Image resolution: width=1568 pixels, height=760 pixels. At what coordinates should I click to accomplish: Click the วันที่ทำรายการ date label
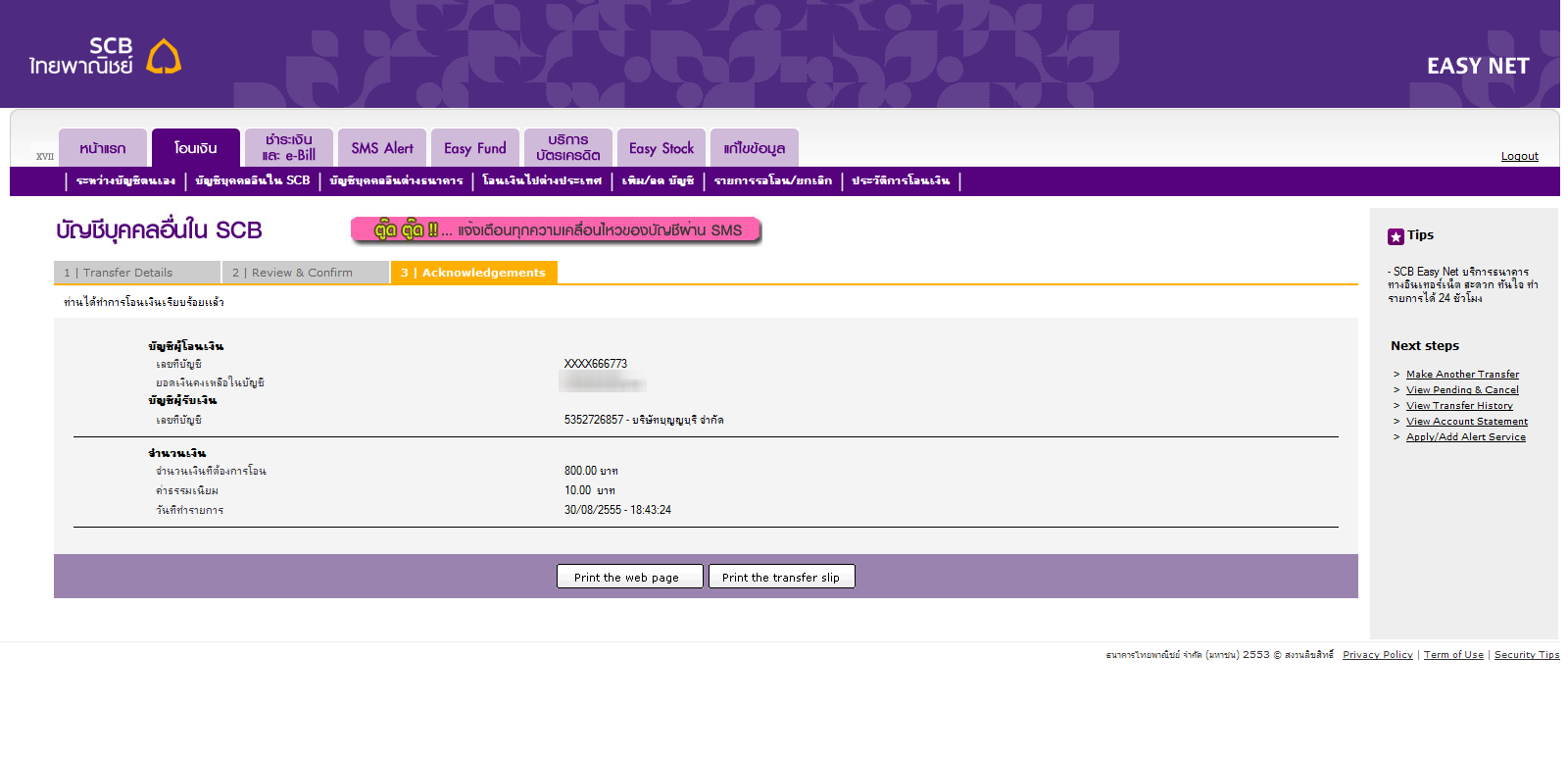[x=190, y=510]
